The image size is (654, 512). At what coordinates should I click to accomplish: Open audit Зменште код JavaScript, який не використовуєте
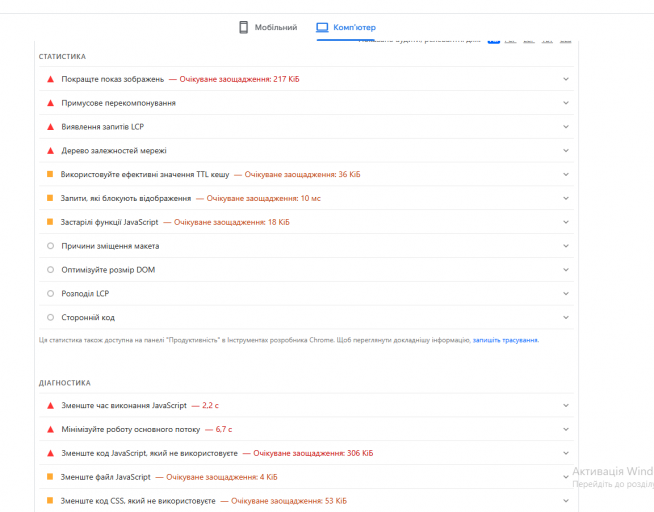tap(149, 453)
